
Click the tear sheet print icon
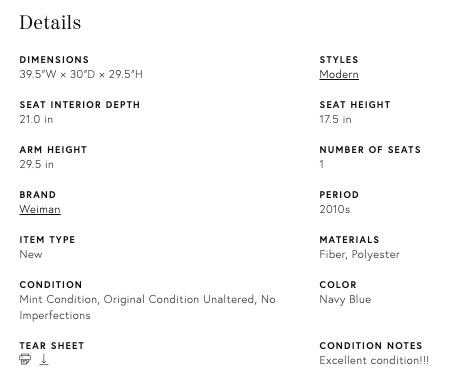[x=25, y=359]
